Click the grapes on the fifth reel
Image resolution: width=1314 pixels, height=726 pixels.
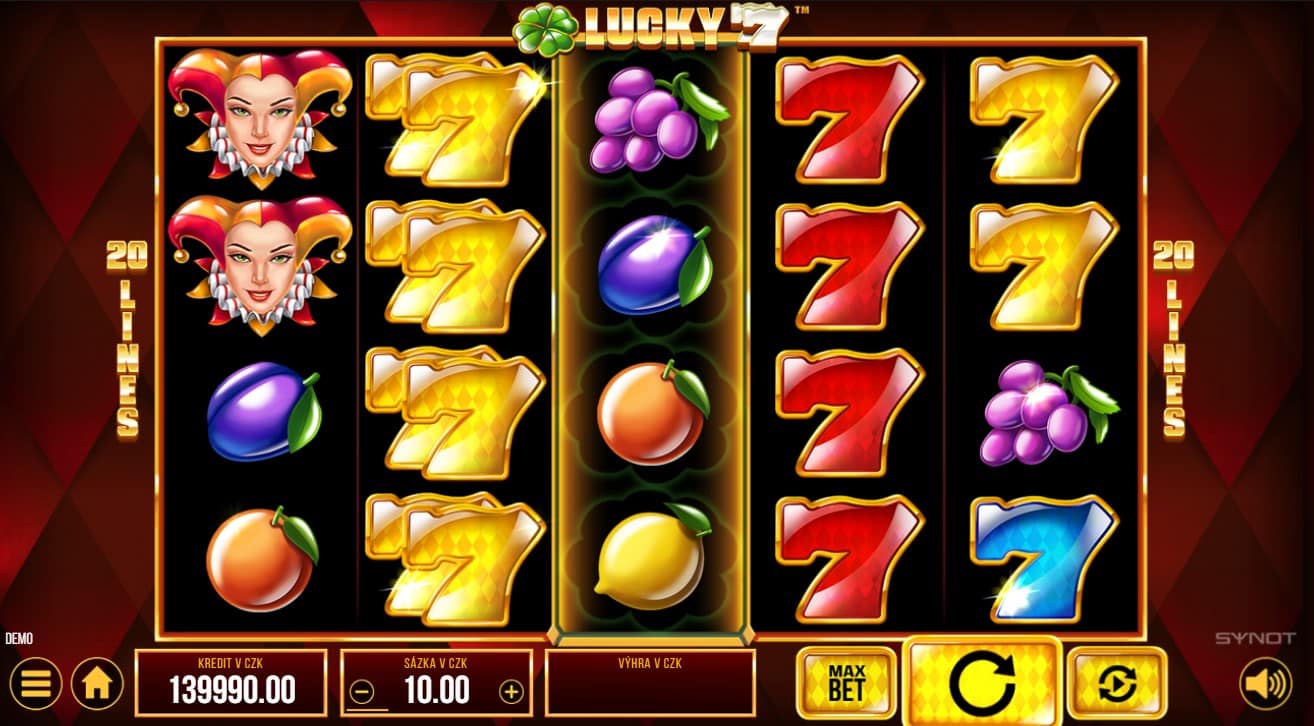click(1048, 412)
